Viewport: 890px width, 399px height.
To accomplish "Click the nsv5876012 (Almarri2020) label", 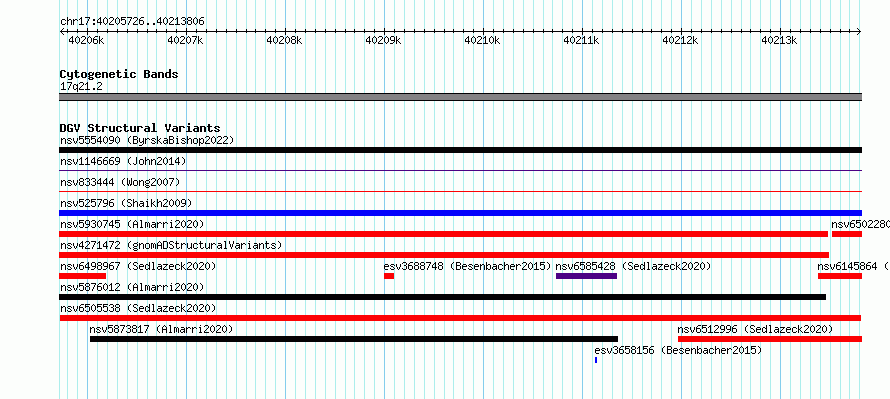I will (132, 287).
